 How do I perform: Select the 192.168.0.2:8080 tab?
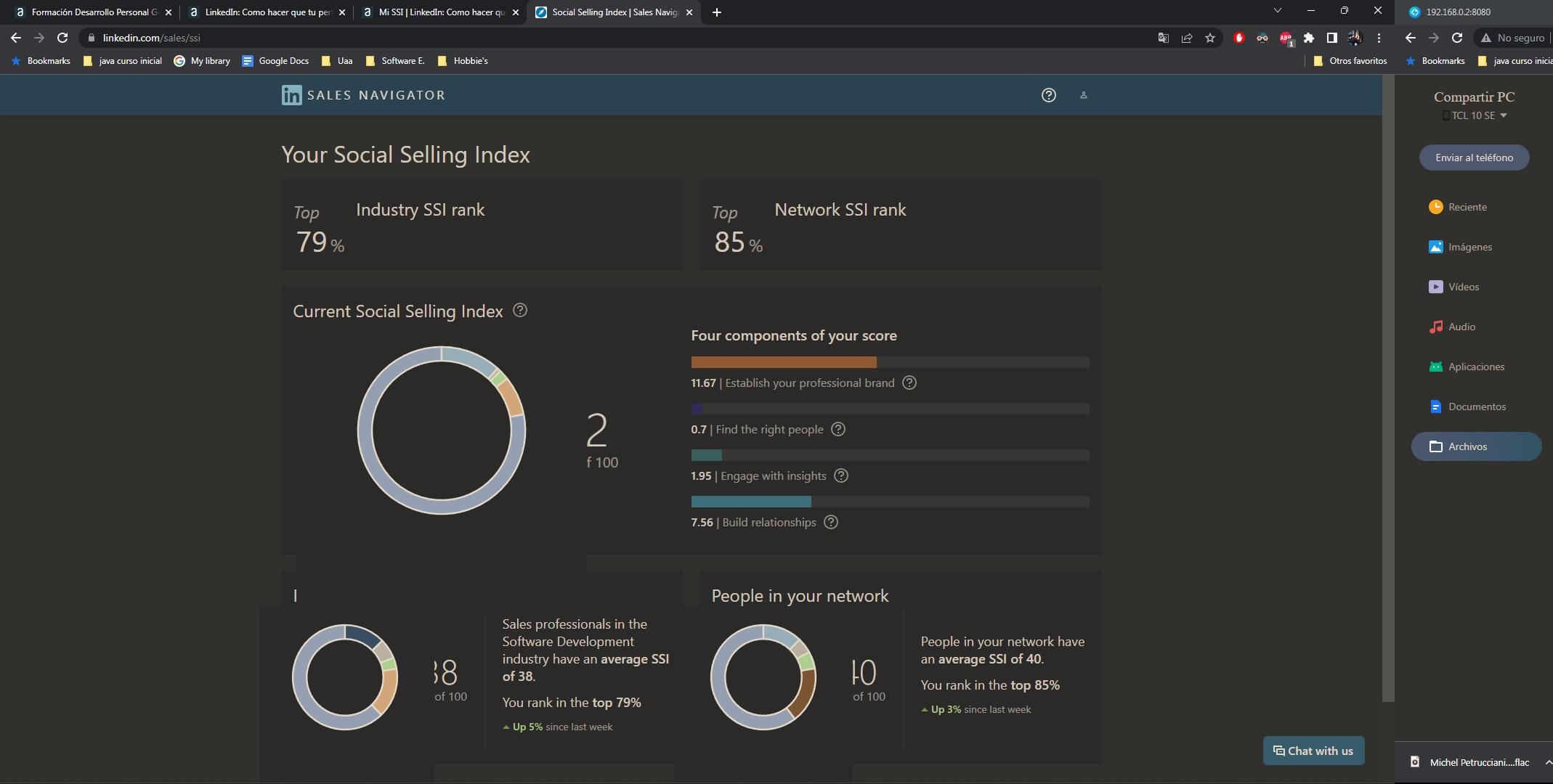coord(1475,12)
